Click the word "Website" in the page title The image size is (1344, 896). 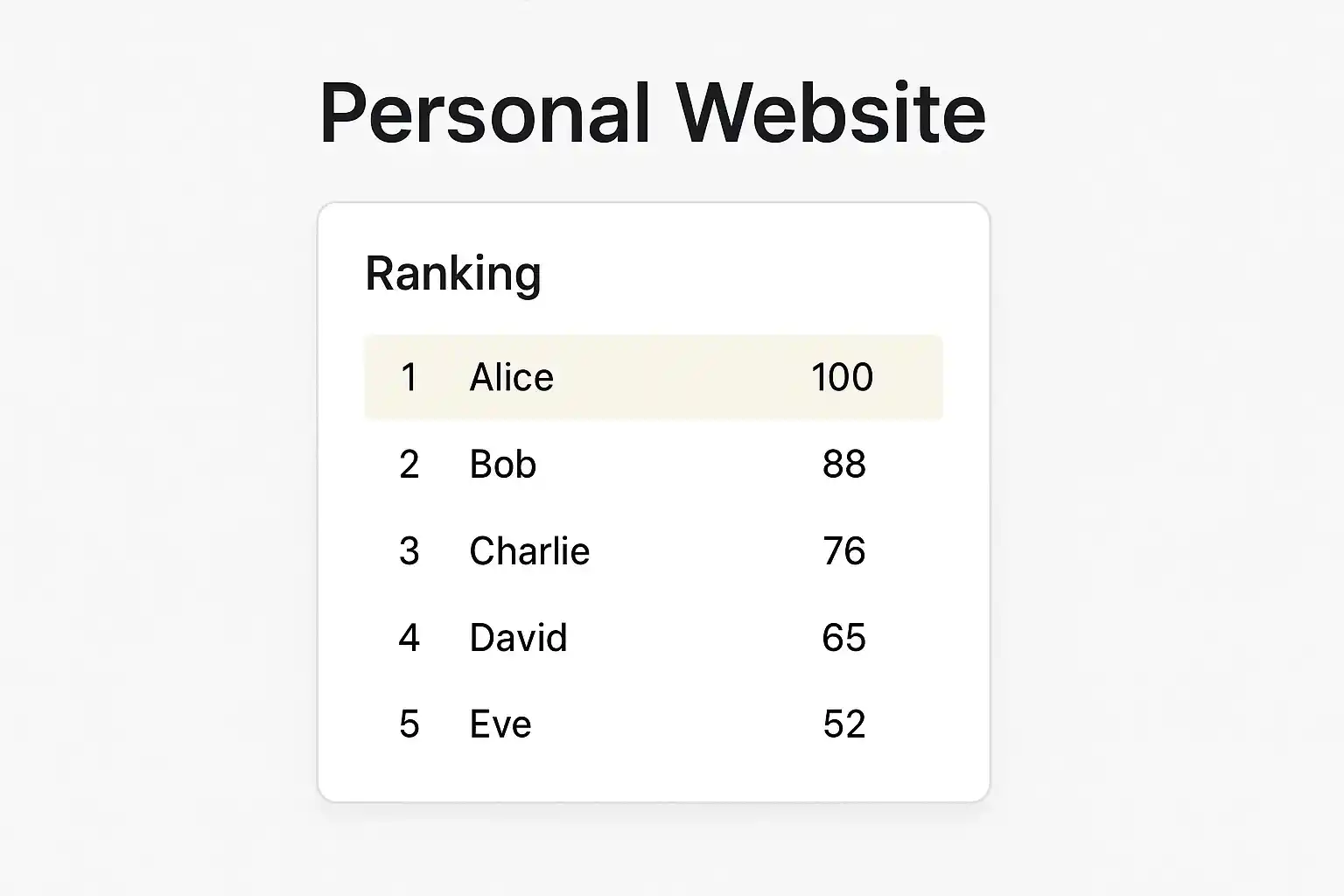click(830, 114)
